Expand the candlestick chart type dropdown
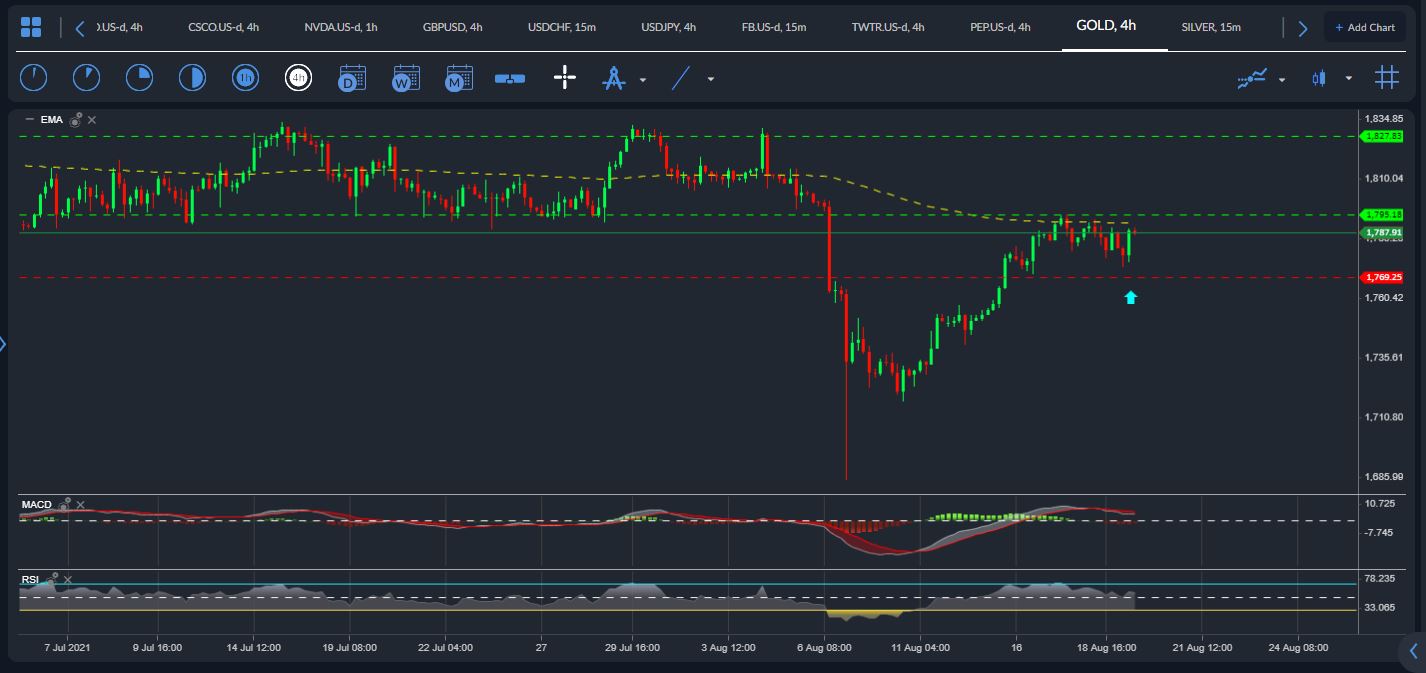The width and height of the screenshot is (1426, 673). [x=1349, y=79]
